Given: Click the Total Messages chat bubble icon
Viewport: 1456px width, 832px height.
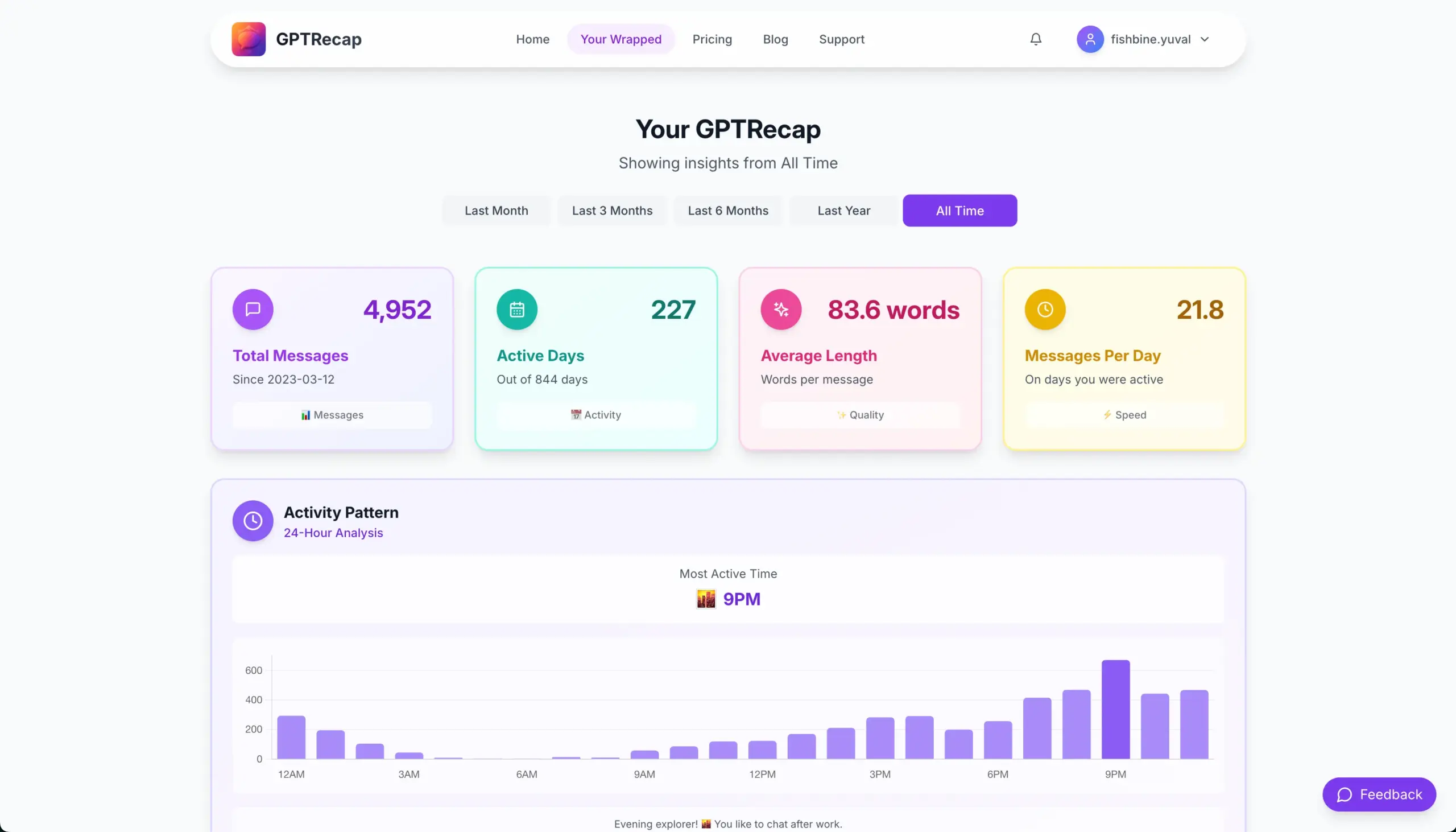Looking at the screenshot, I should point(253,309).
